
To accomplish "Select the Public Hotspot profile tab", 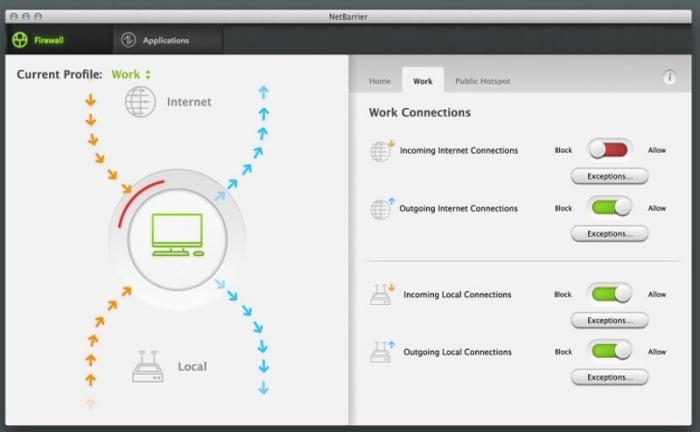I will tap(483, 81).
